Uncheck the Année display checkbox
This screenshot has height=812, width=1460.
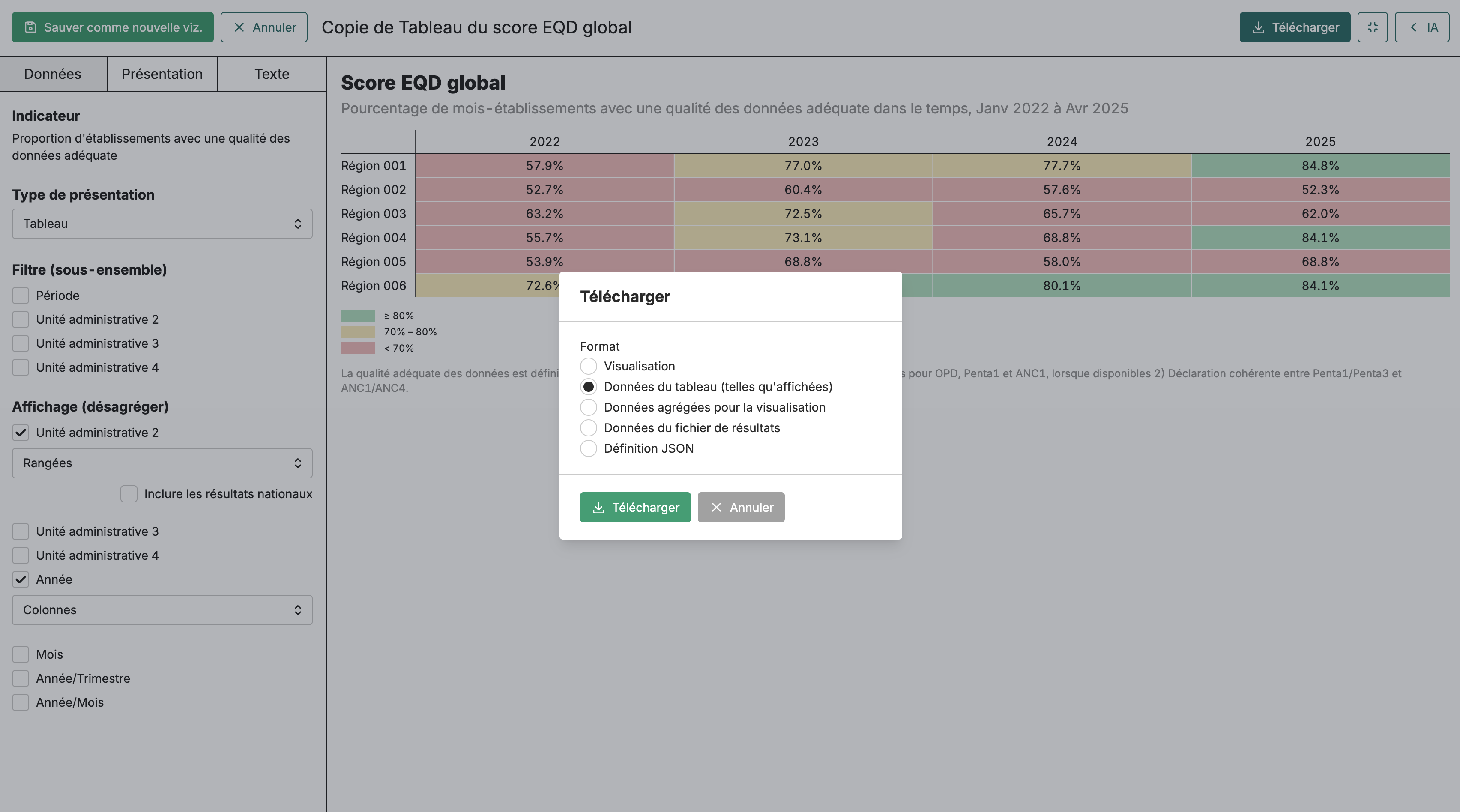click(x=21, y=579)
